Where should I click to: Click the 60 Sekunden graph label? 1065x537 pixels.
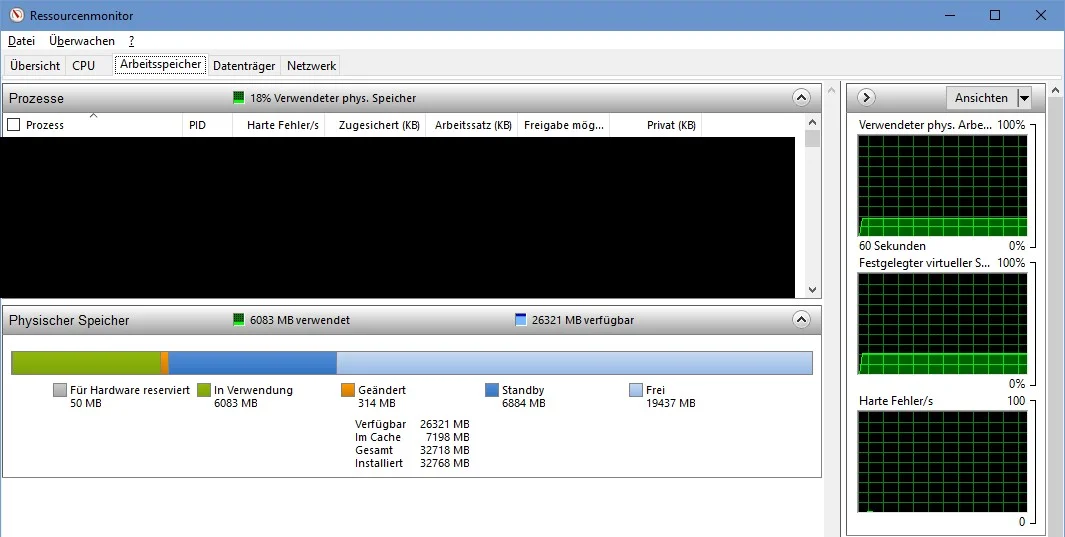click(x=892, y=246)
